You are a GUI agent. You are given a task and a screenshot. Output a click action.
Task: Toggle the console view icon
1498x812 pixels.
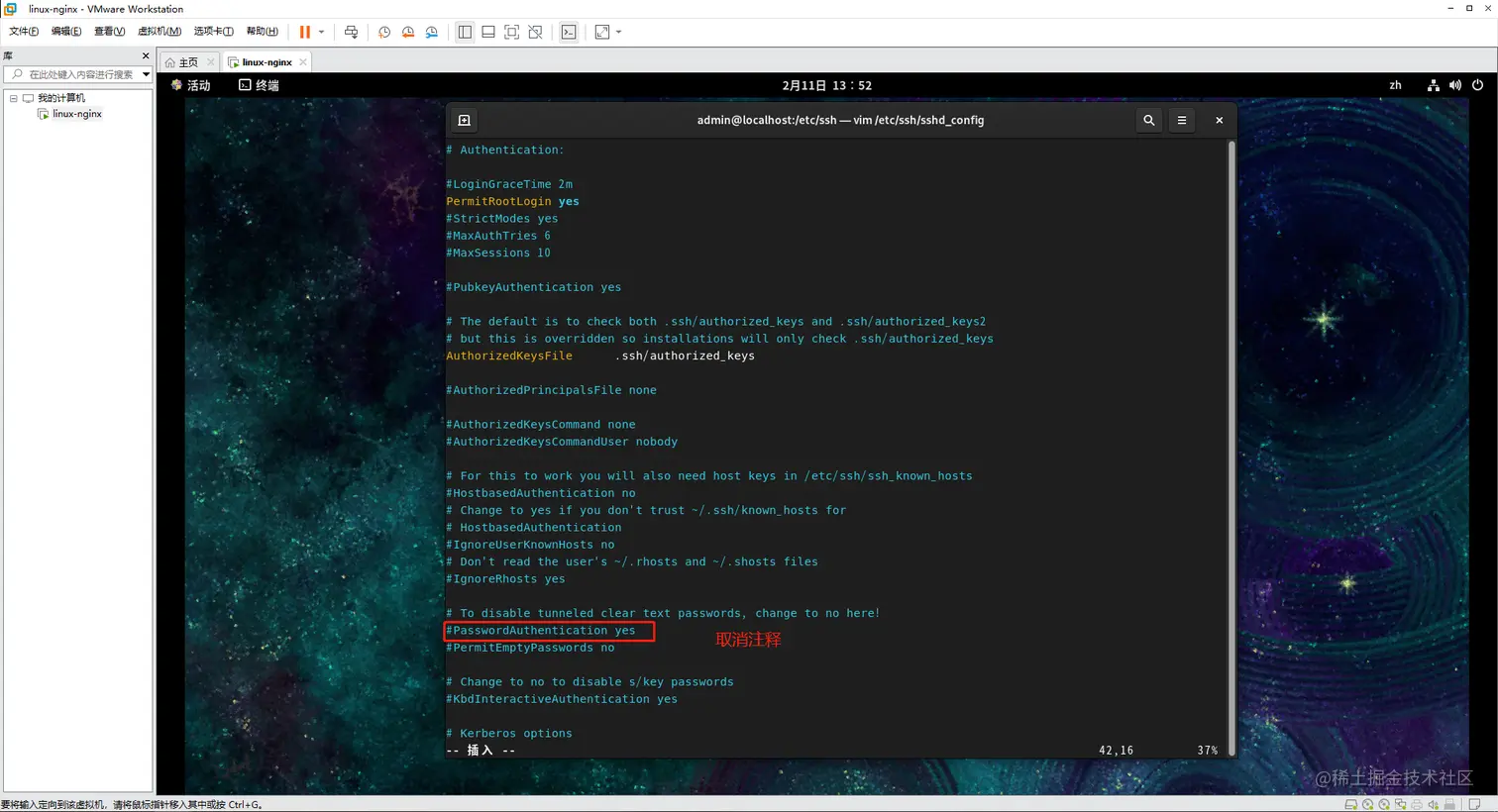(x=569, y=32)
